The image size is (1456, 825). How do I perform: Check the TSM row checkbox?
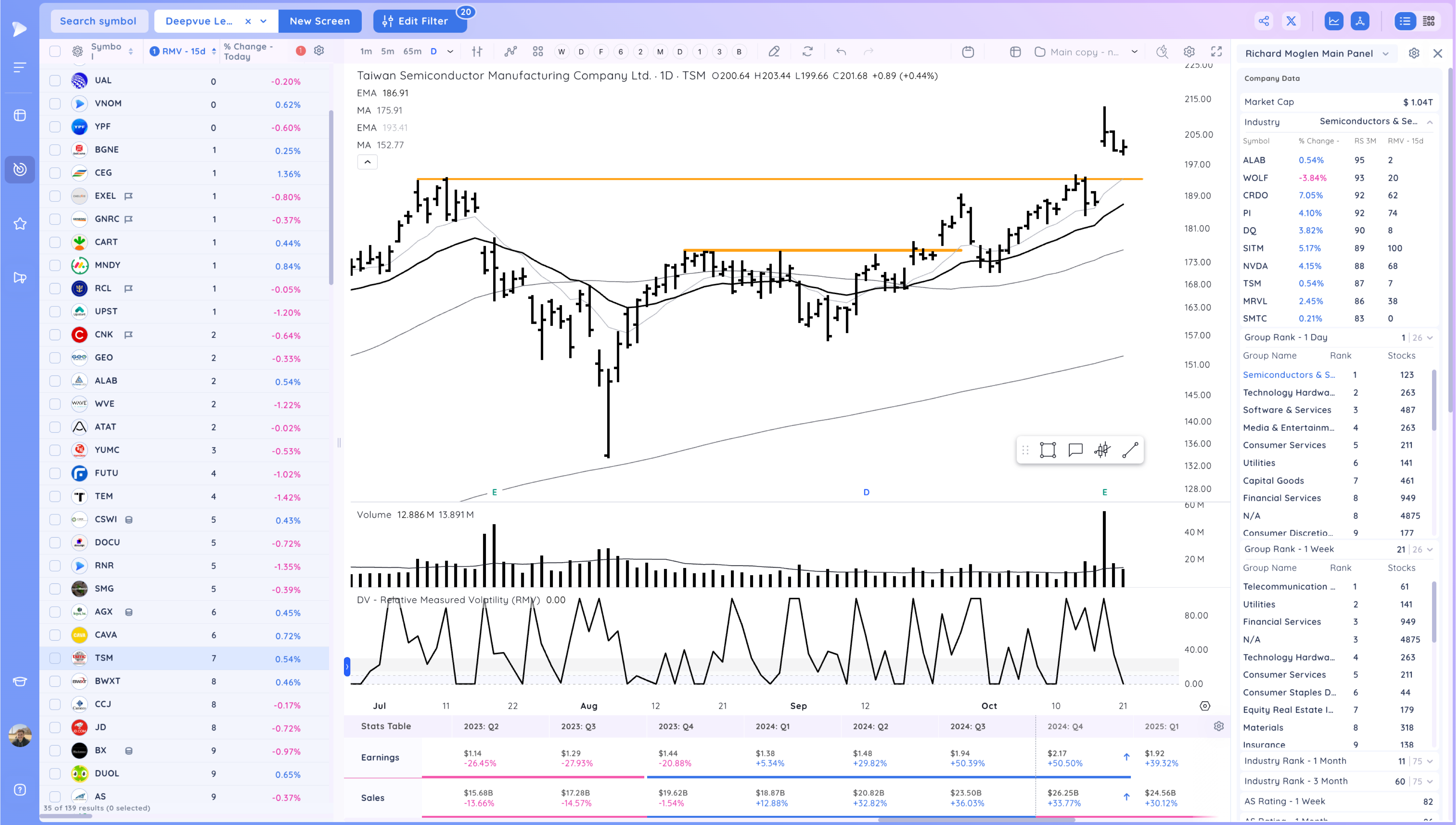(x=55, y=658)
